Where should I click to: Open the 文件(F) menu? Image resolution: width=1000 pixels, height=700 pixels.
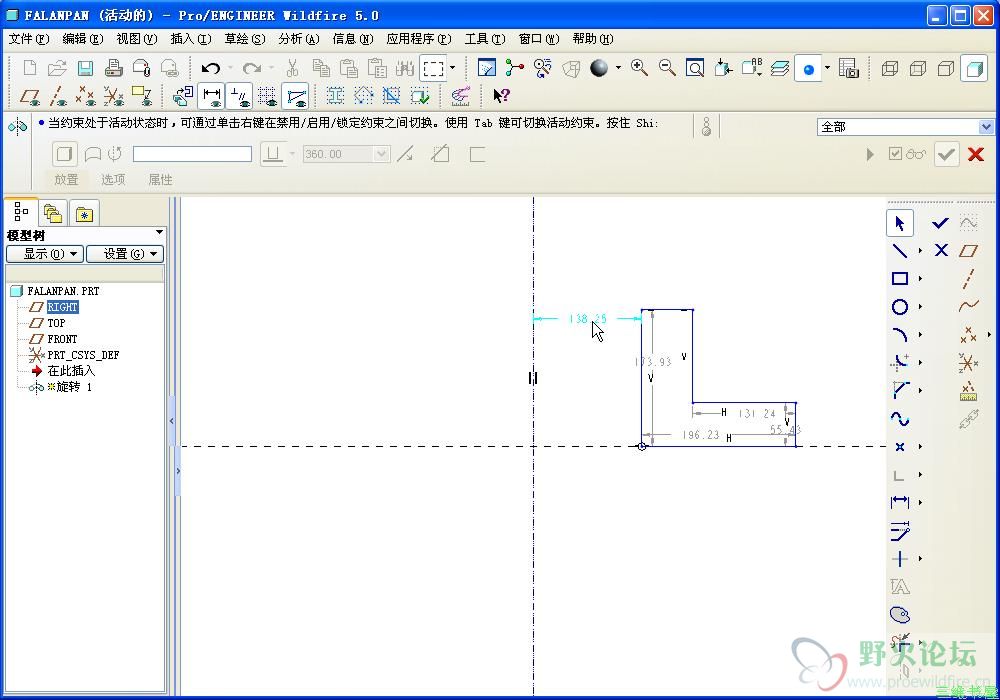(x=29, y=39)
